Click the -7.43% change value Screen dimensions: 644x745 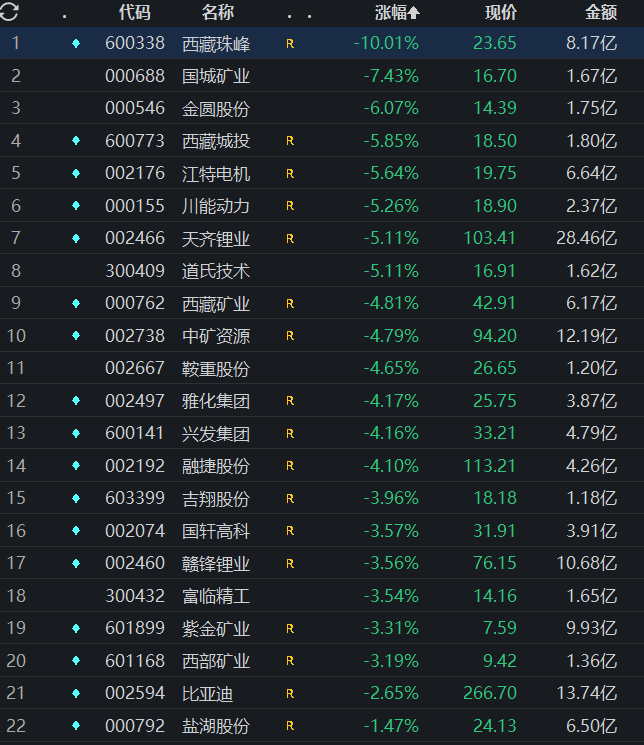(391, 76)
